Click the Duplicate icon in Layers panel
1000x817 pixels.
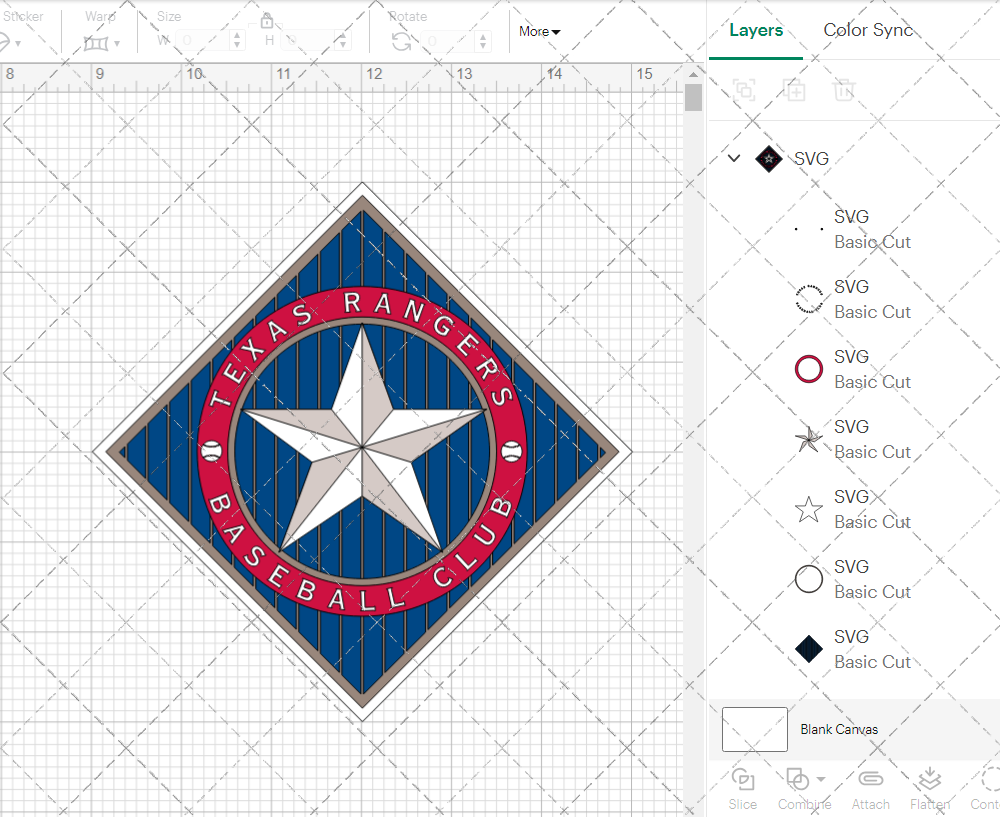pyautogui.click(x=794, y=90)
